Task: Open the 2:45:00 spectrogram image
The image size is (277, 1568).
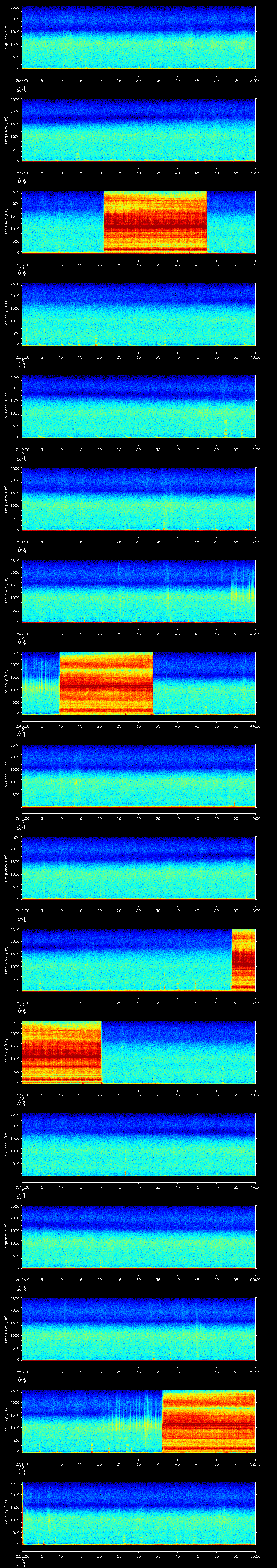Action: point(138,868)
